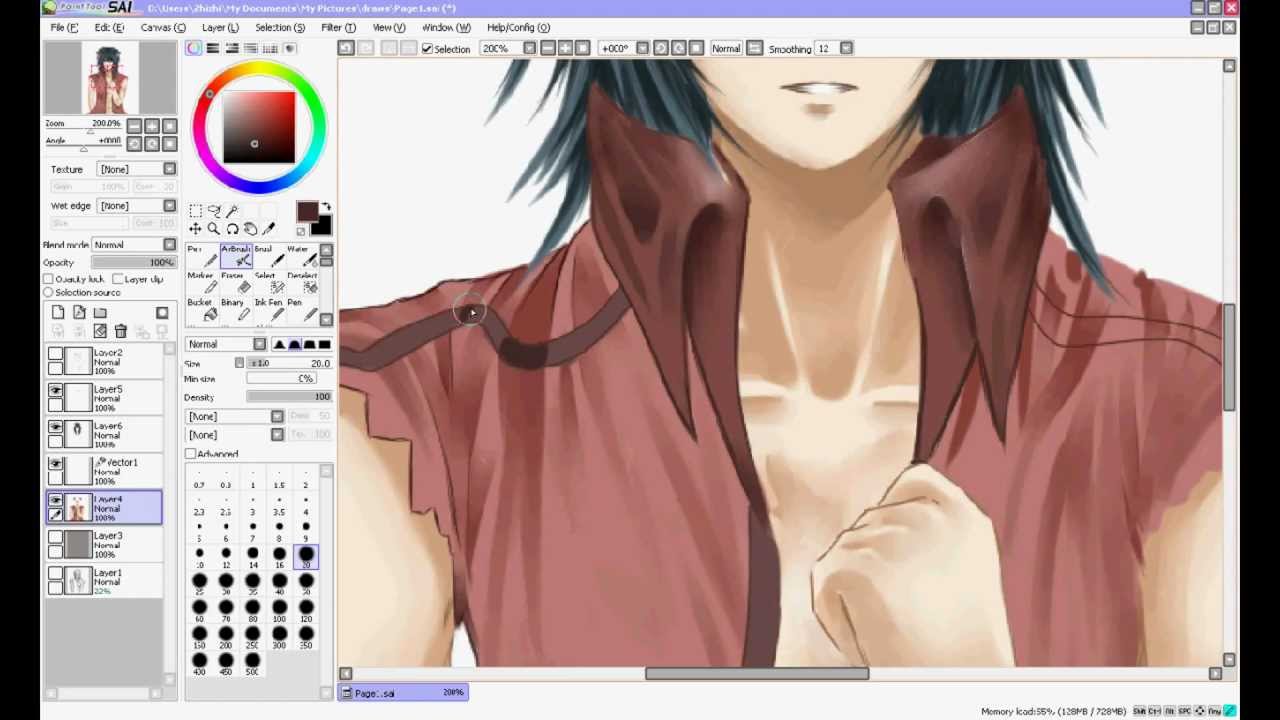Toggle Layer6 visibility eye

click(x=55, y=427)
